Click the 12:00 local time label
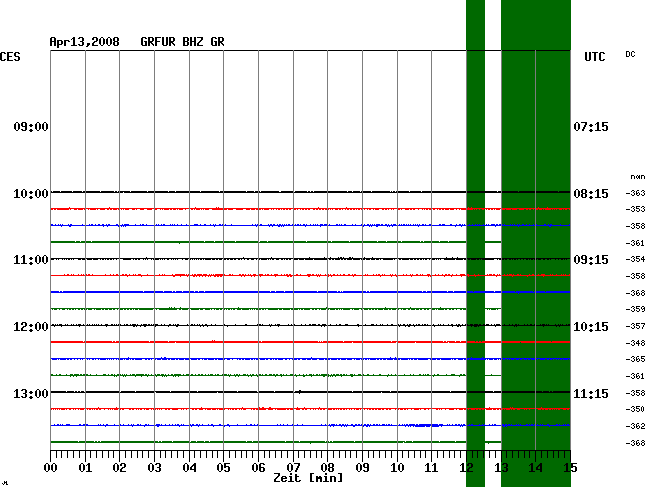The image size is (650, 494). point(31,327)
